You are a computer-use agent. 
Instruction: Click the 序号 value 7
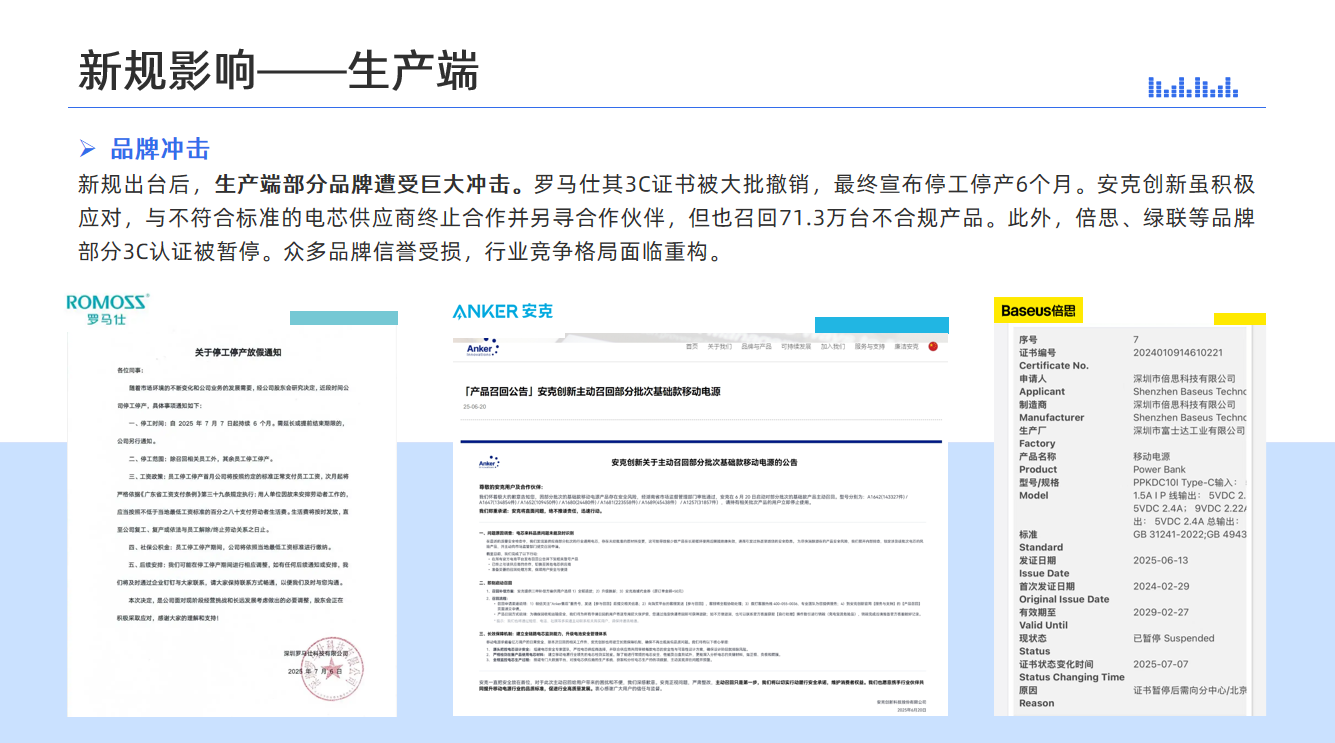click(x=1136, y=340)
